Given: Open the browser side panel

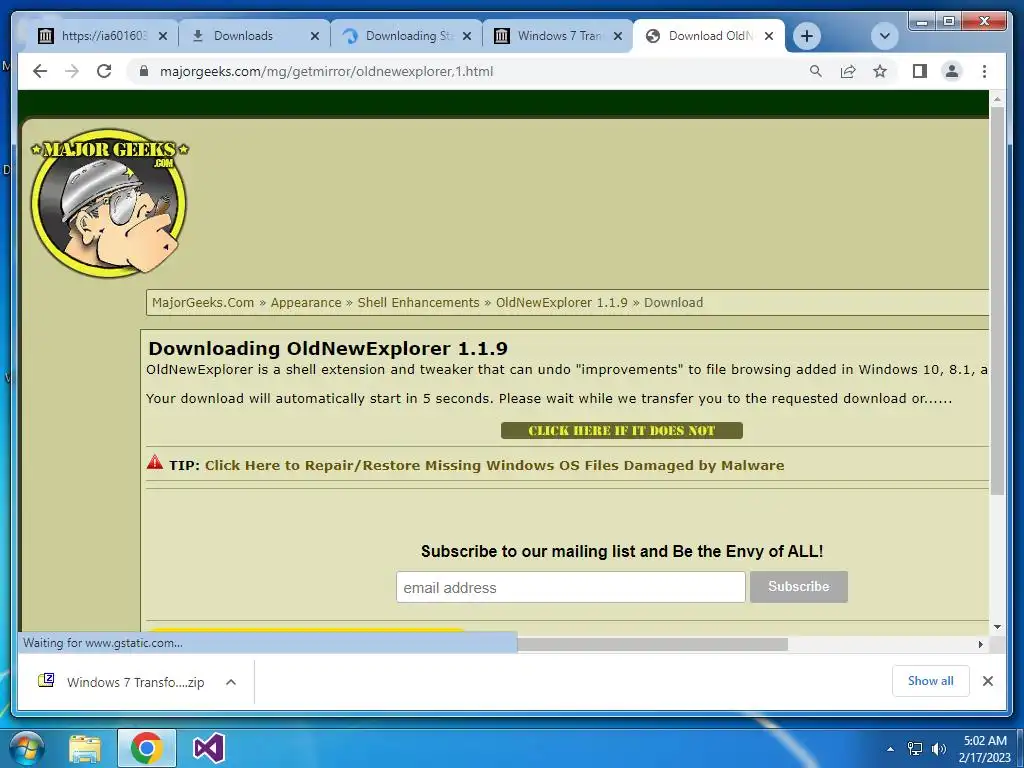Looking at the screenshot, I should (x=920, y=71).
